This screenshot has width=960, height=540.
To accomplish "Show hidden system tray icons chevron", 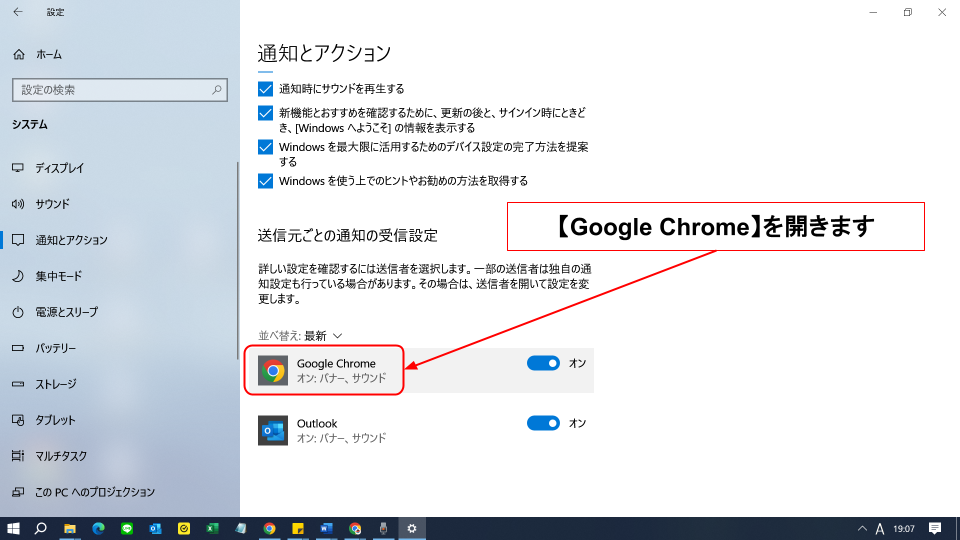I will [x=862, y=528].
